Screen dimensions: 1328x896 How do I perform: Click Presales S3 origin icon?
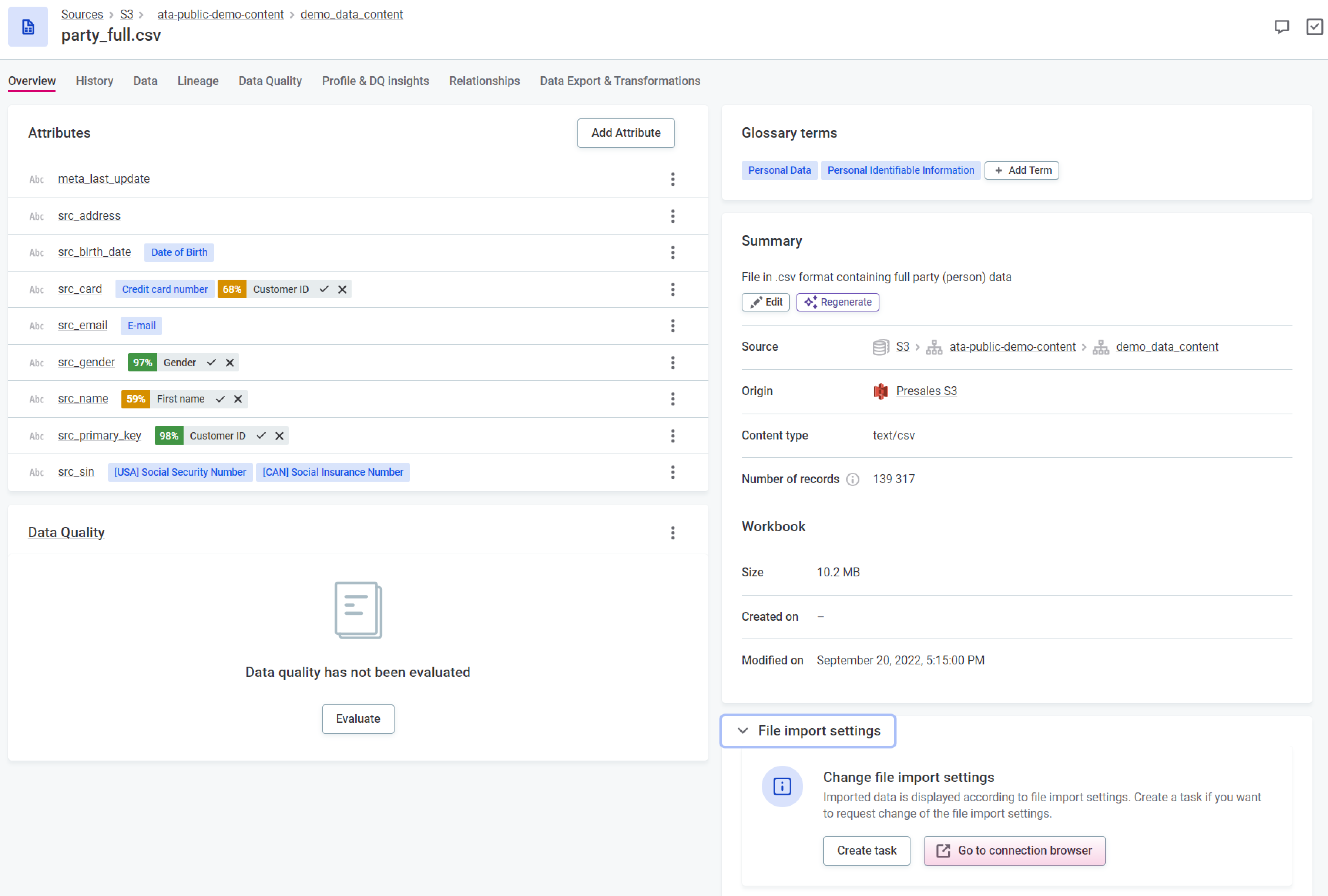(x=881, y=391)
